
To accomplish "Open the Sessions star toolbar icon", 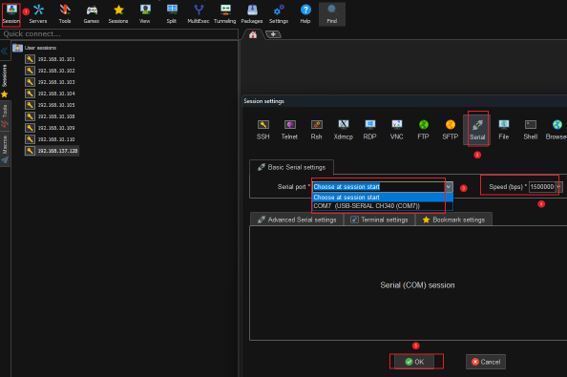I will point(118,14).
